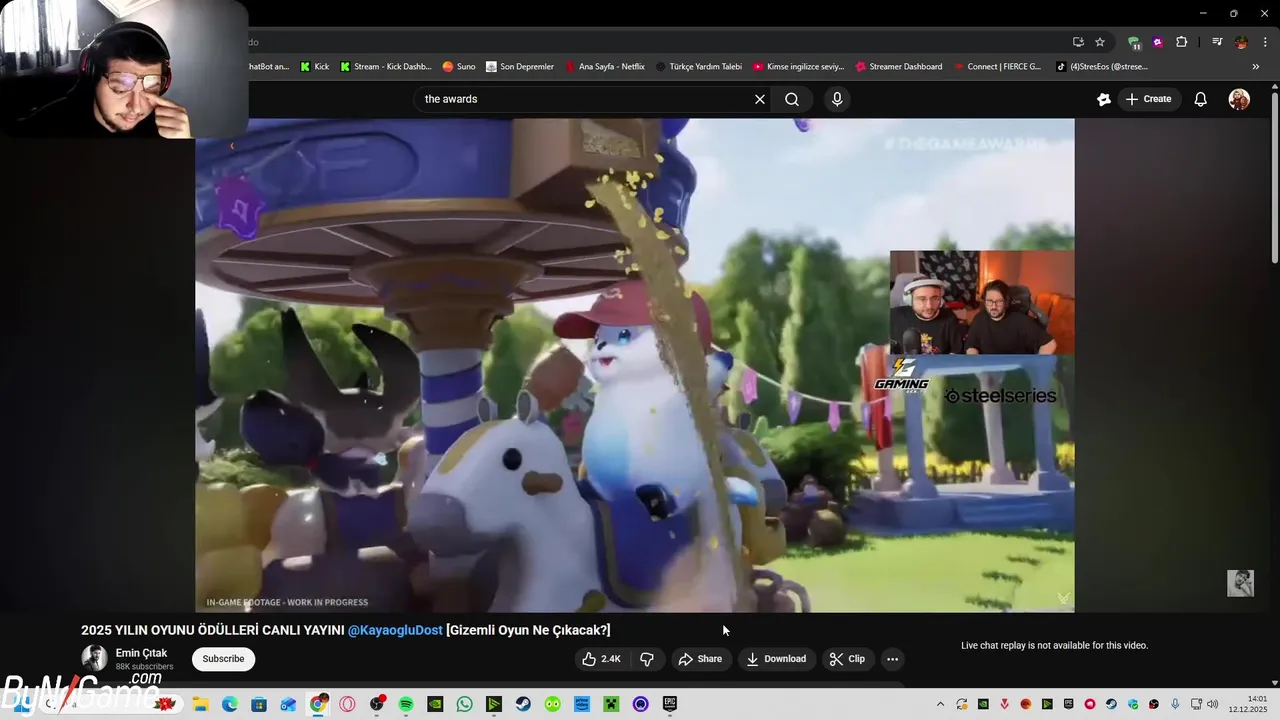This screenshot has width=1280, height=720.
Task: Open the purple extension icon in toolbar
Action: pyautogui.click(x=1158, y=42)
